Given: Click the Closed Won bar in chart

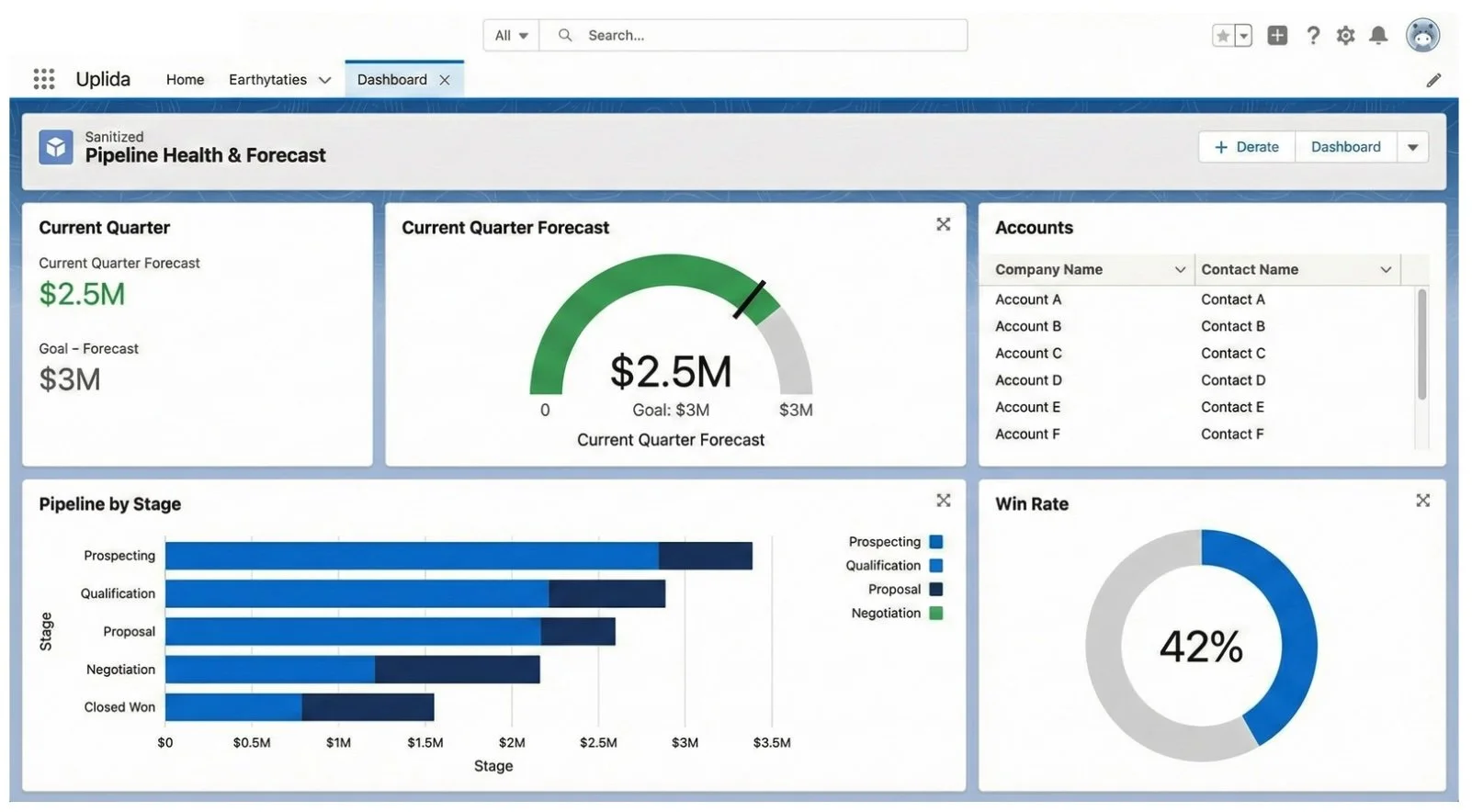Looking at the screenshot, I should pos(300,707).
